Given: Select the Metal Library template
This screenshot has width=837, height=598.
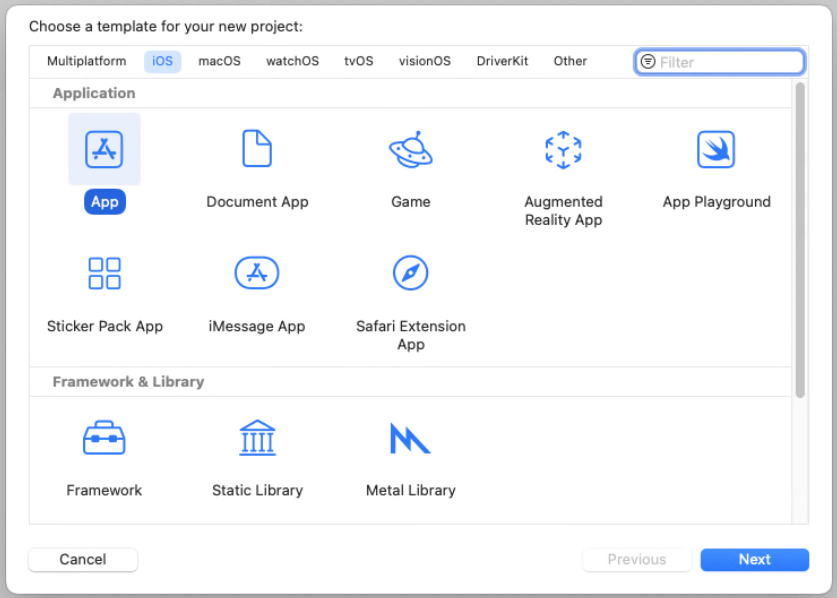Looking at the screenshot, I should point(410,438).
